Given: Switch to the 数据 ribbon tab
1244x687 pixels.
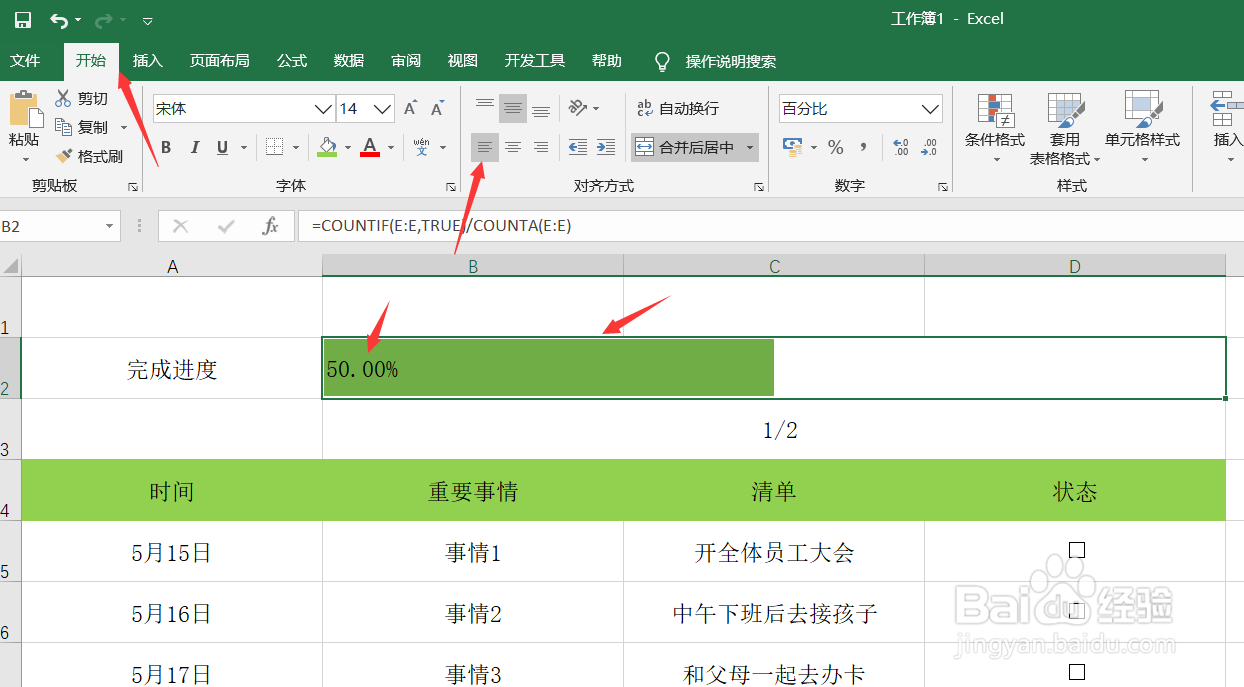Looking at the screenshot, I should coord(348,61).
